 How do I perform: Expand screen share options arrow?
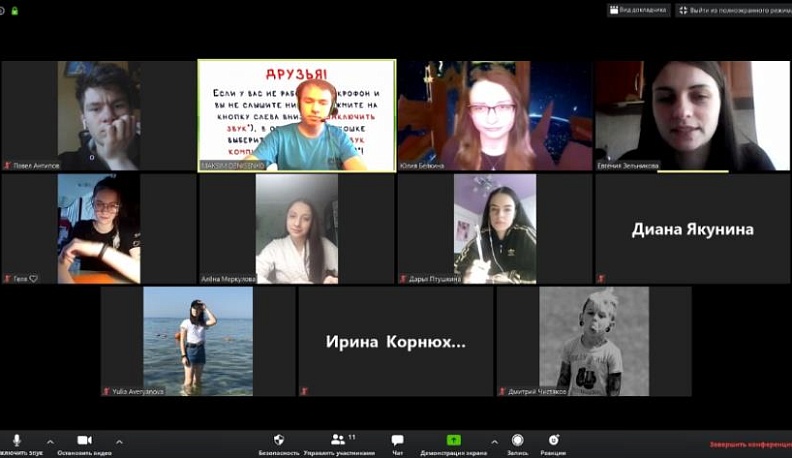point(494,441)
